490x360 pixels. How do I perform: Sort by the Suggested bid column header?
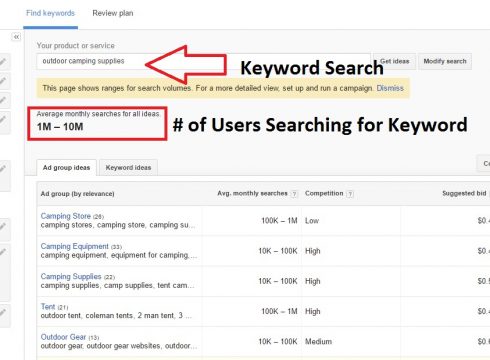(x=464, y=193)
